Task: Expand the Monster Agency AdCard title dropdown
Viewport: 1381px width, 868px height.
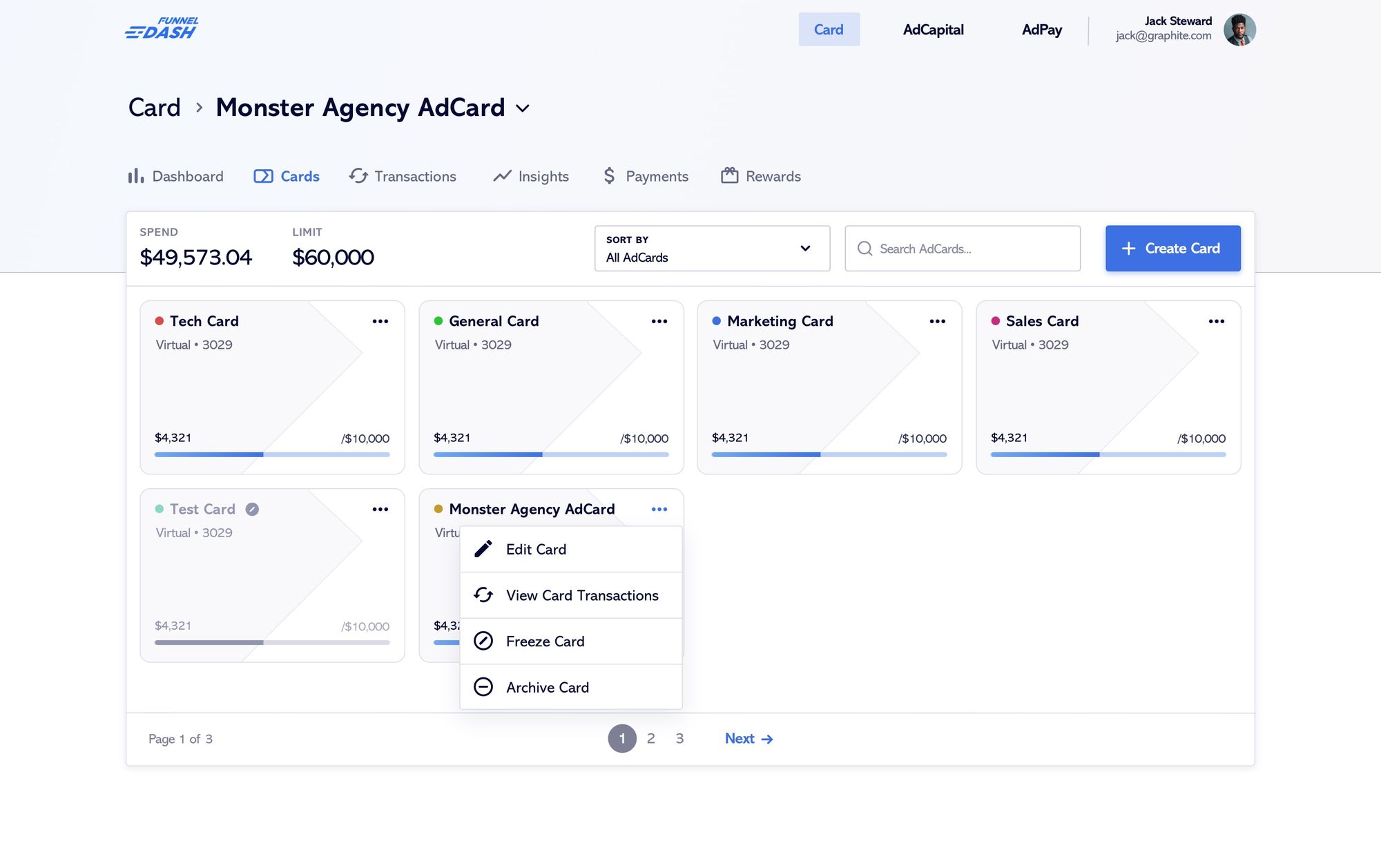Action: pyautogui.click(x=523, y=108)
